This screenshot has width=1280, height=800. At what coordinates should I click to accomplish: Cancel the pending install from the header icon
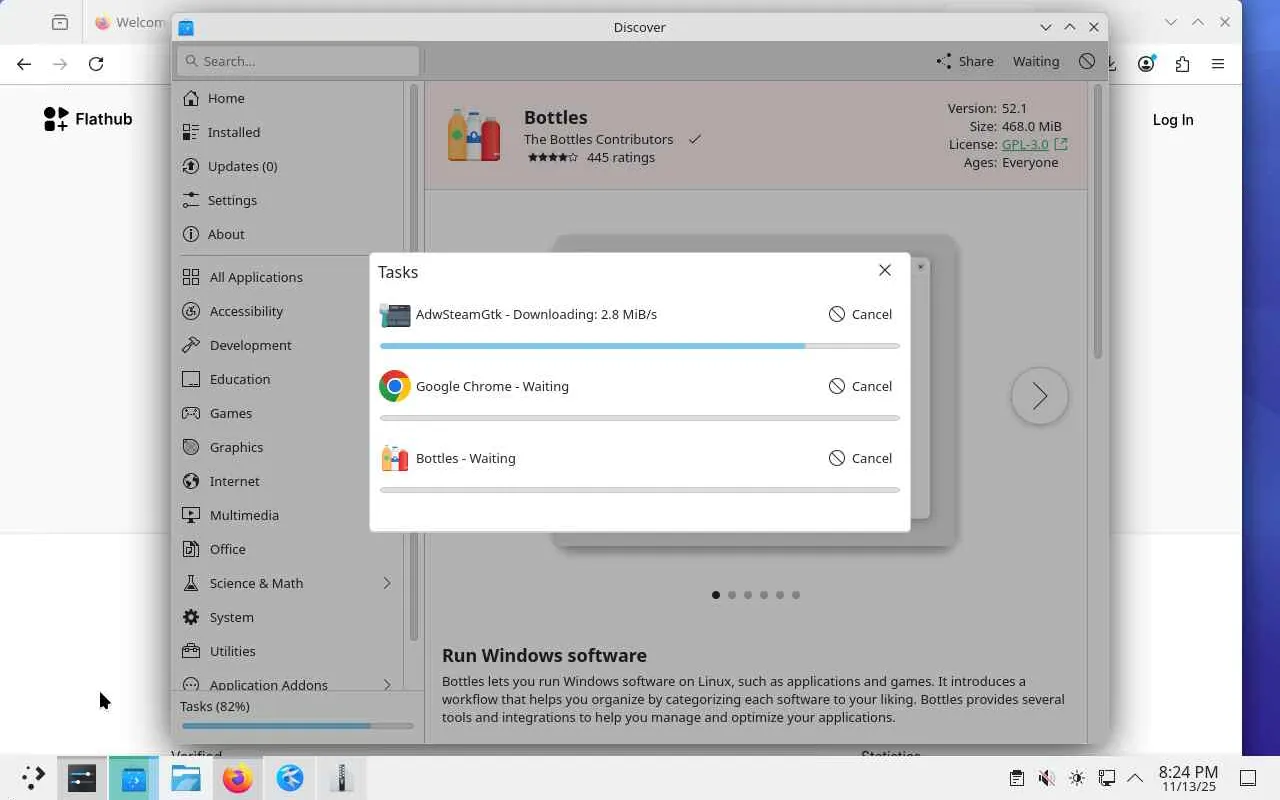point(1087,61)
